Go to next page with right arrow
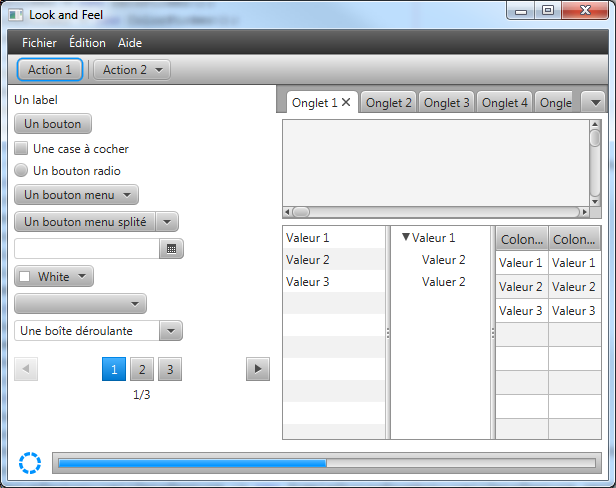This screenshot has width=616, height=488. click(x=258, y=369)
